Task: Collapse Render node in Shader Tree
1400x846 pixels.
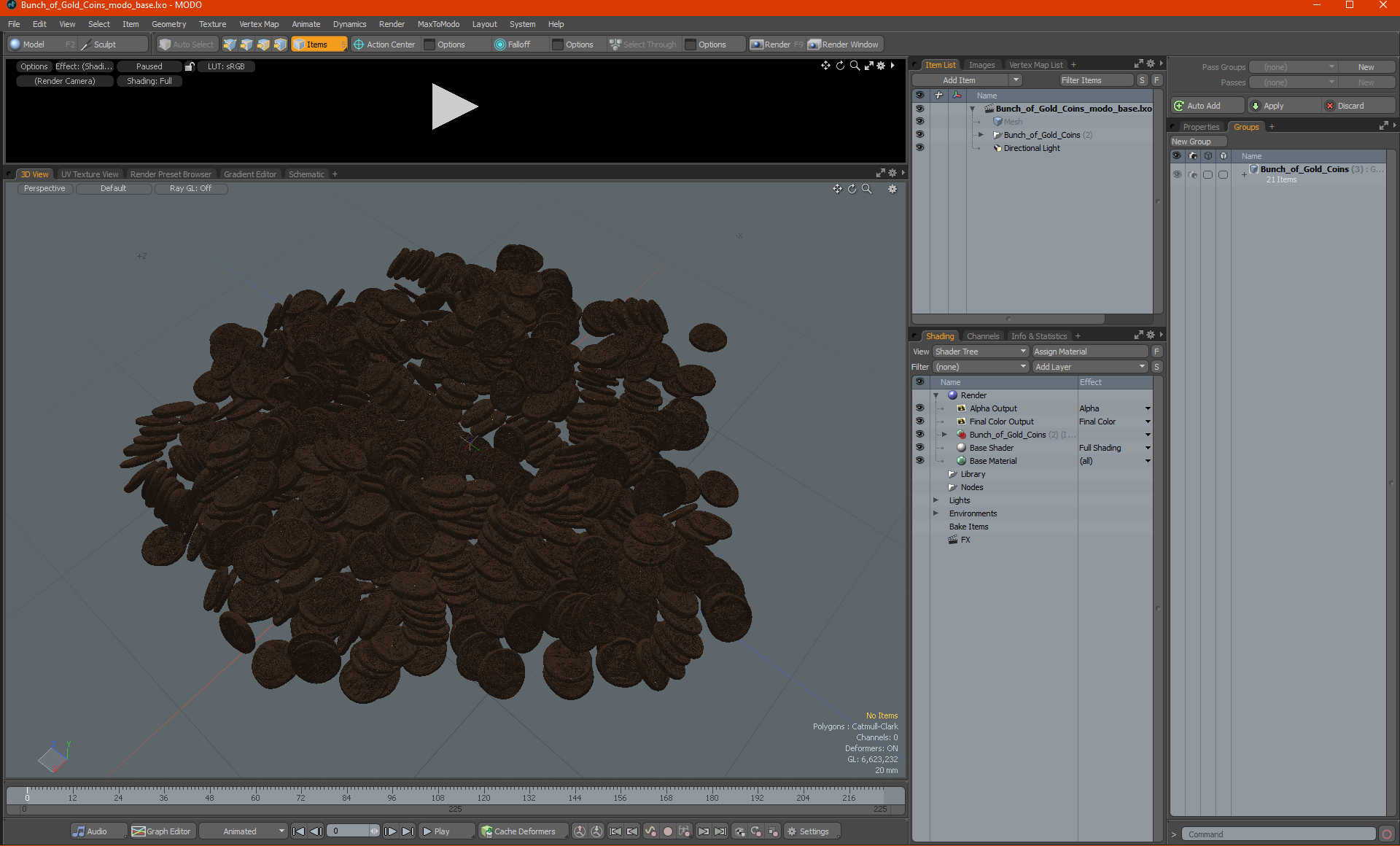Action: click(x=936, y=395)
